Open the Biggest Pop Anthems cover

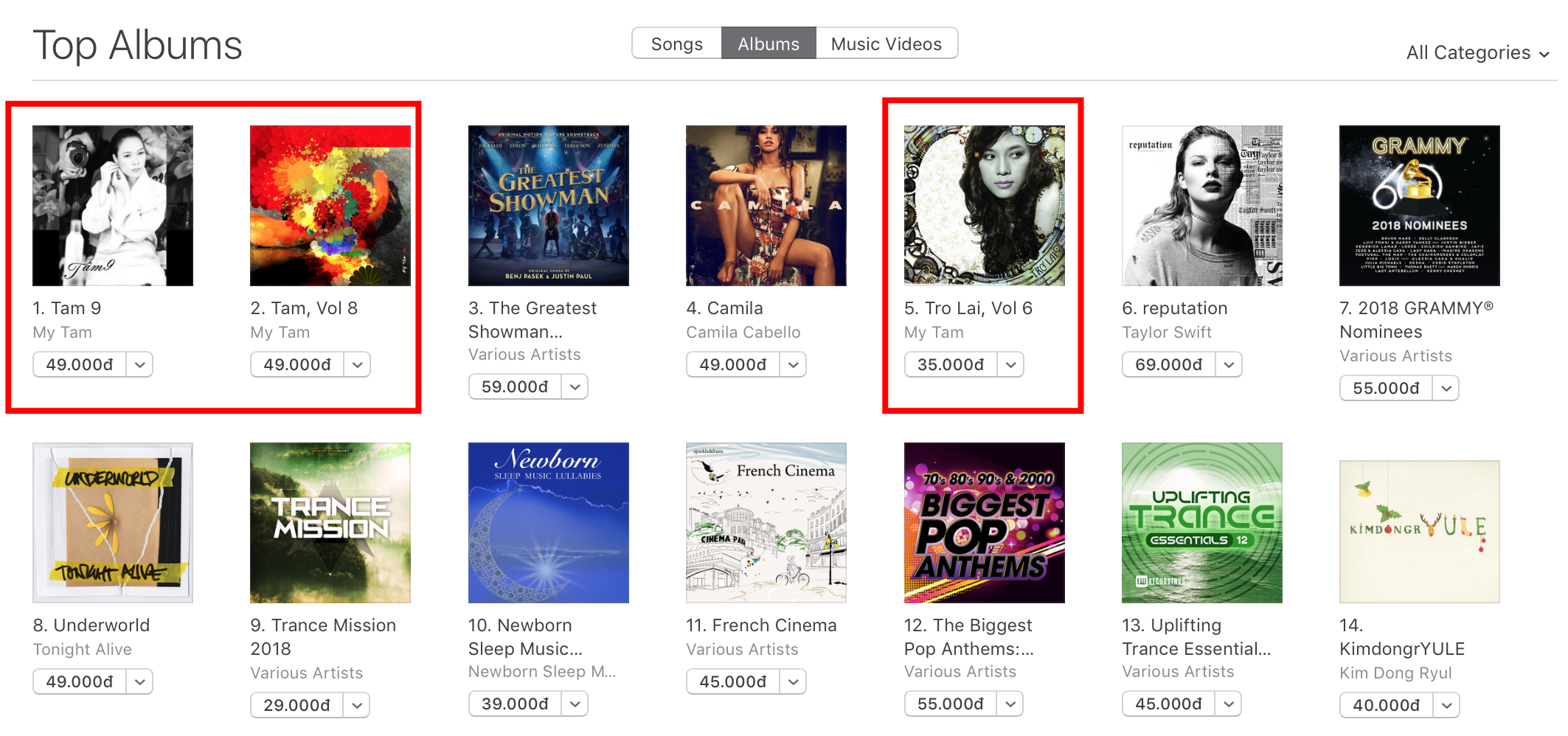click(x=985, y=523)
